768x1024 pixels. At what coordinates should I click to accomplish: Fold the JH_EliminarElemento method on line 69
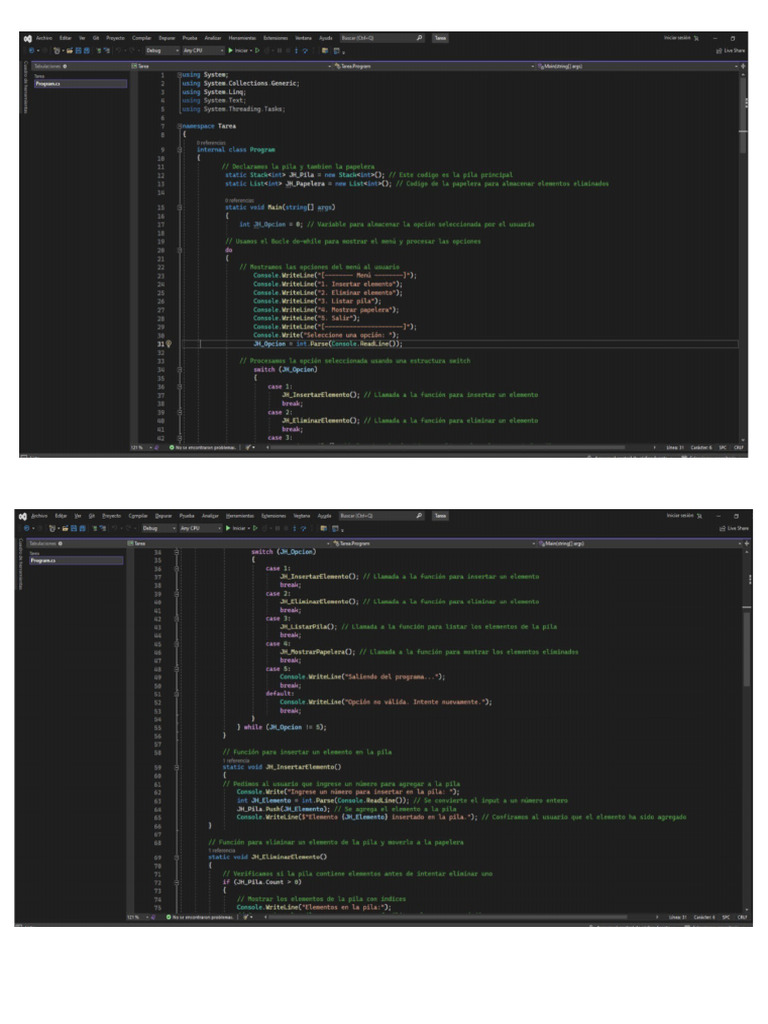pyautogui.click(x=177, y=857)
